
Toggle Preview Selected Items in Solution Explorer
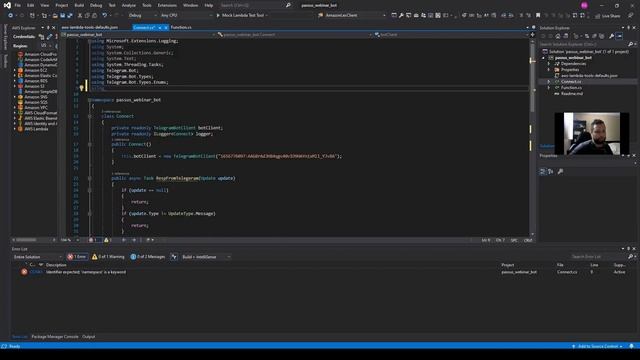click(619, 36)
